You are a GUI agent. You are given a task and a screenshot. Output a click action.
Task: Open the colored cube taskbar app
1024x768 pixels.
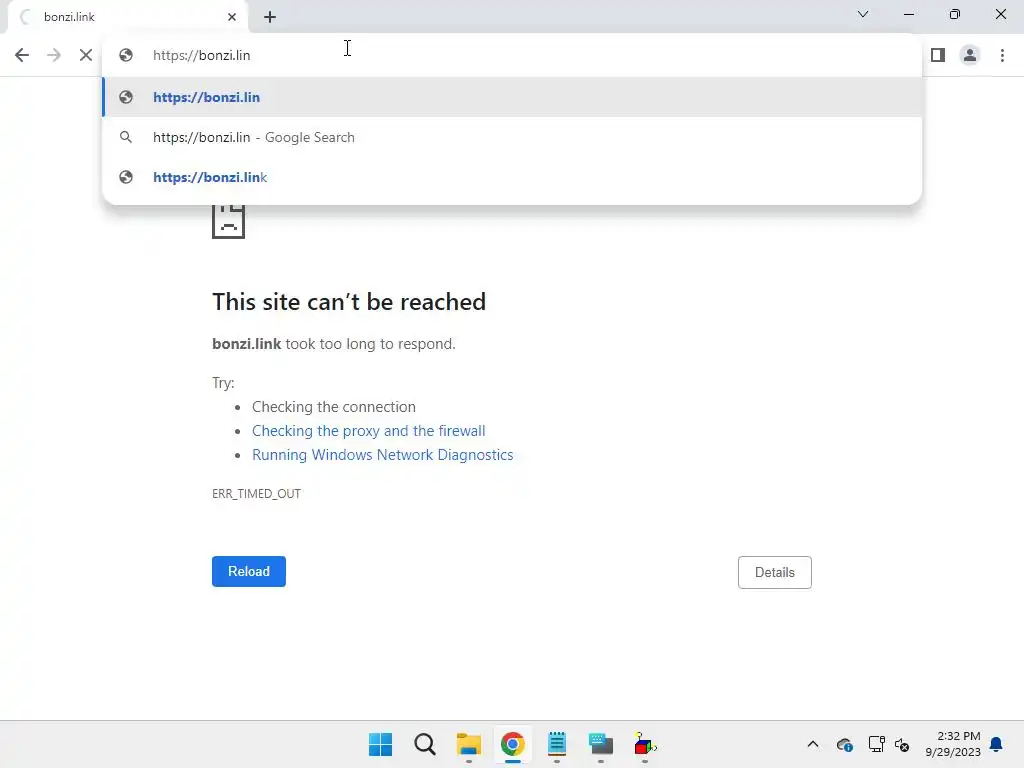pos(645,744)
